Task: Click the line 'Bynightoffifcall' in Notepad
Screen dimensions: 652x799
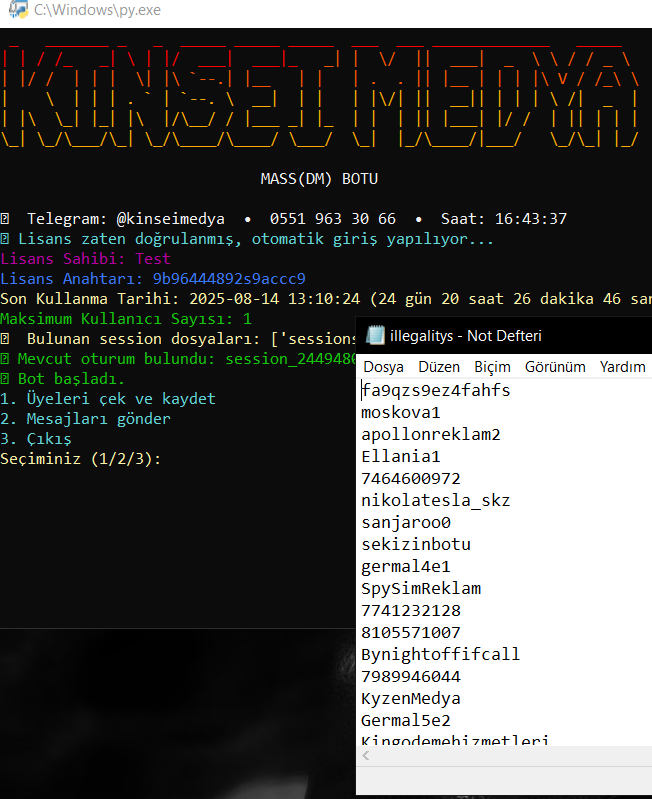Action: pyautogui.click(x=441, y=654)
